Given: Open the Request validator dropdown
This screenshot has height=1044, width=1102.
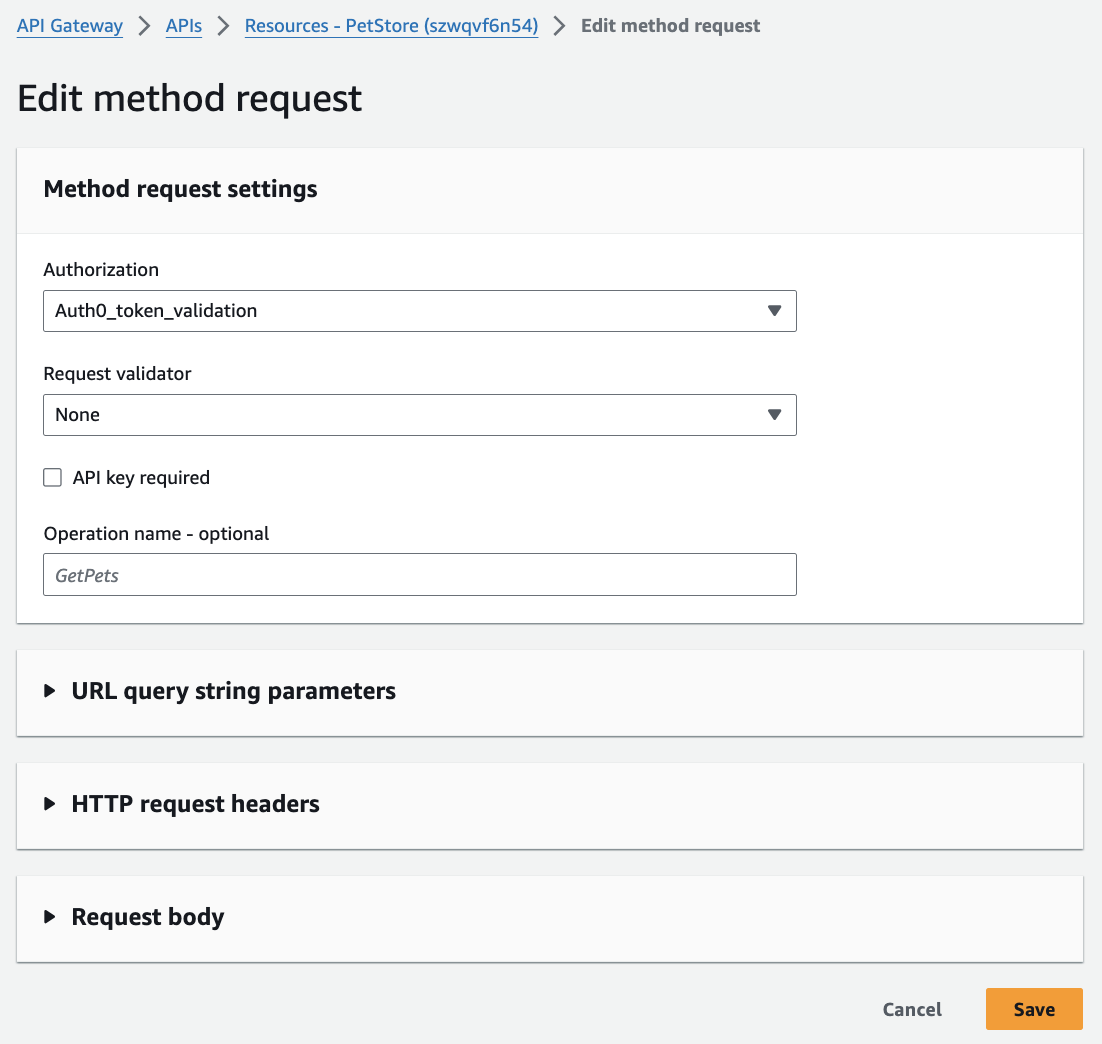Looking at the screenshot, I should tap(419, 415).
